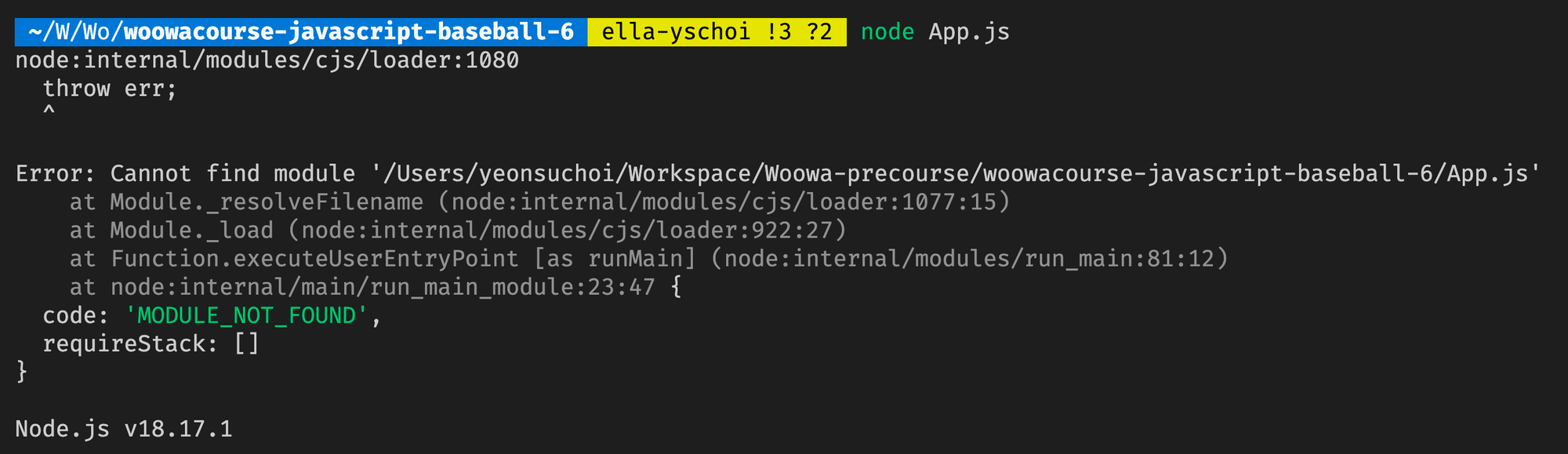Click the blue directory path prompt segment

click(301, 32)
